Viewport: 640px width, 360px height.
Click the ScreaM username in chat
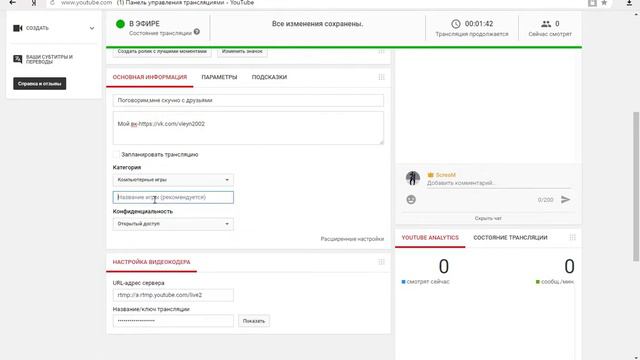click(x=445, y=175)
